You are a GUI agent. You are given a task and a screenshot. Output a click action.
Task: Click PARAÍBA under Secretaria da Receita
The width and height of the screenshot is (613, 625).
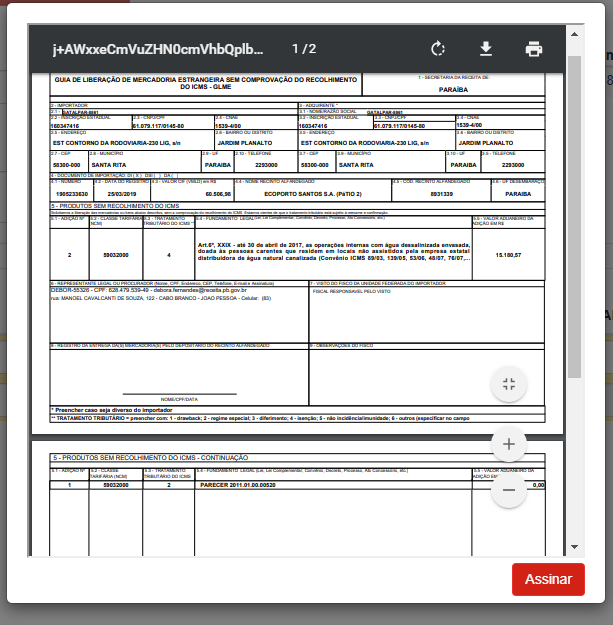(x=453, y=90)
